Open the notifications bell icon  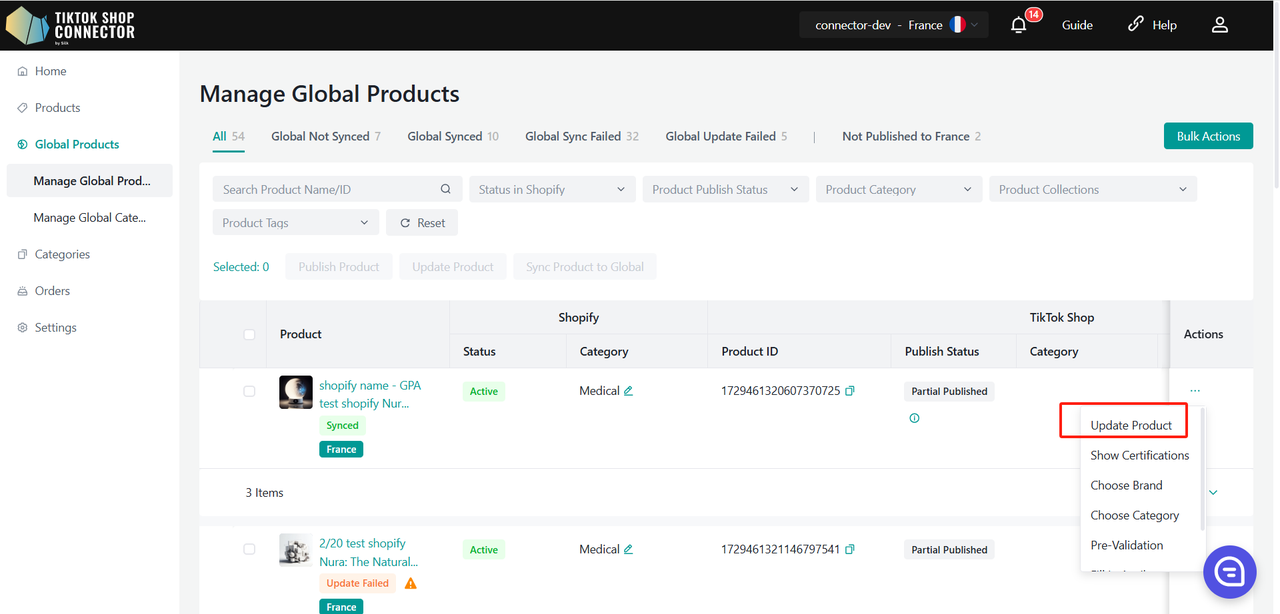(1019, 25)
